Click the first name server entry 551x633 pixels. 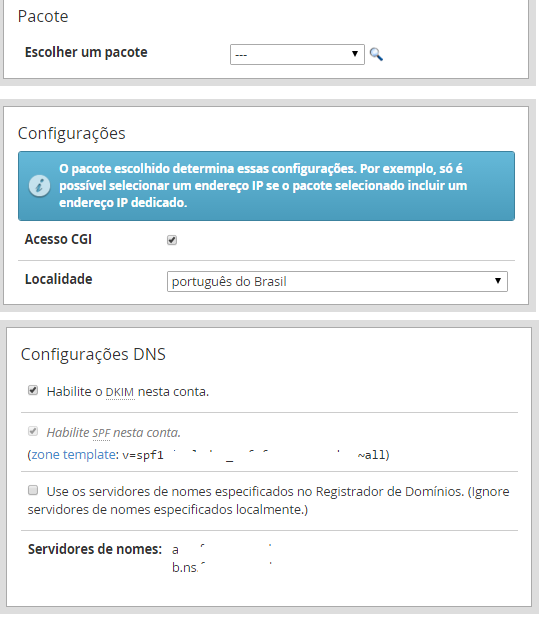coord(222,549)
